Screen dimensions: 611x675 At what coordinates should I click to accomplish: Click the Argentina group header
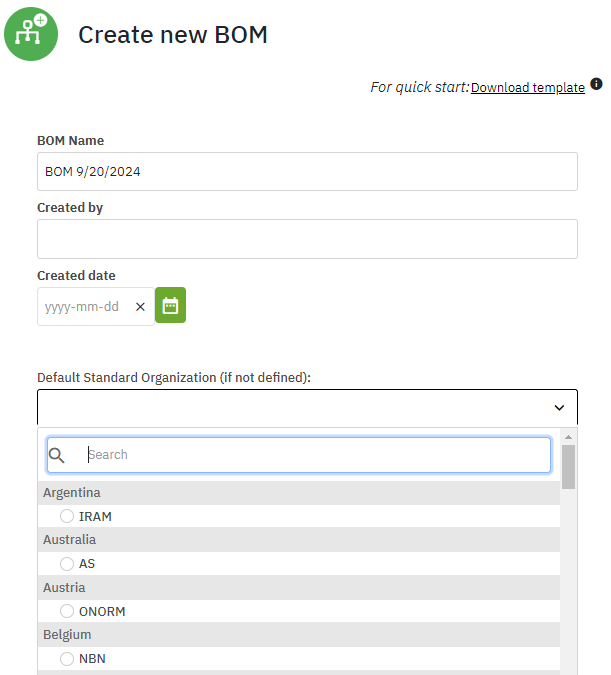point(71,493)
